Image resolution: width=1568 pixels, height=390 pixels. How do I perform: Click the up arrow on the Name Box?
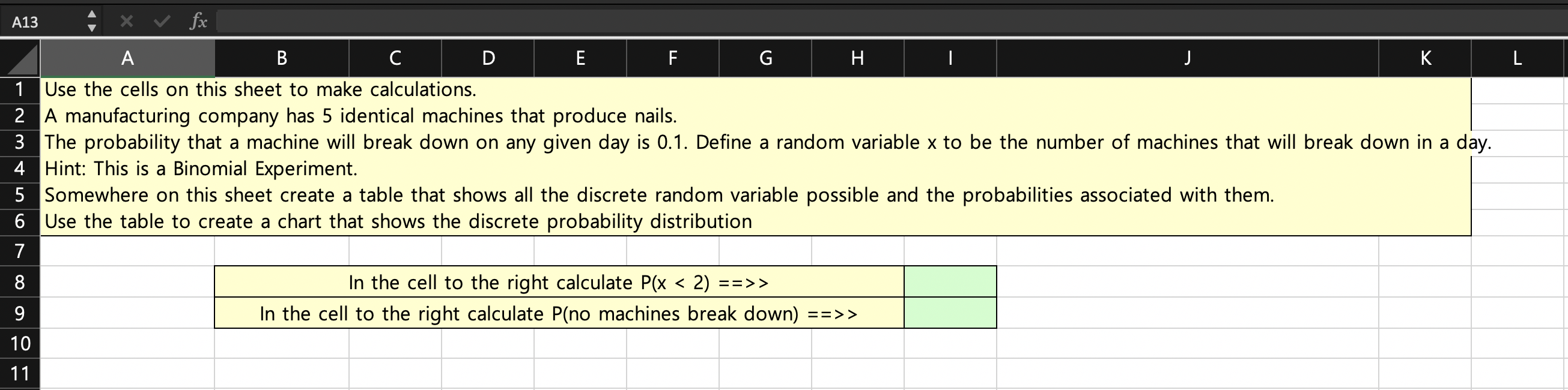(x=92, y=14)
